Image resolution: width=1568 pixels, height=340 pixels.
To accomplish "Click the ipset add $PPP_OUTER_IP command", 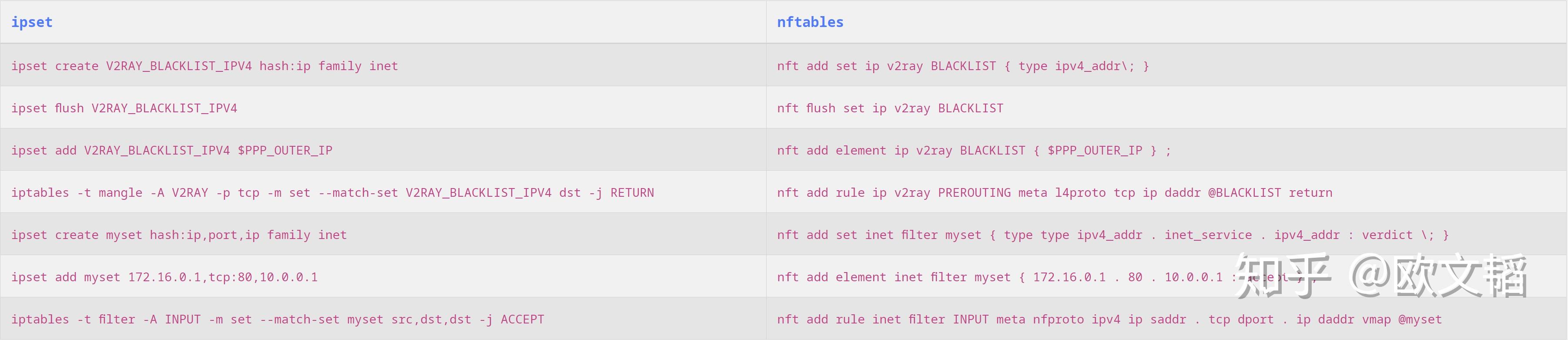I will tap(172, 151).
